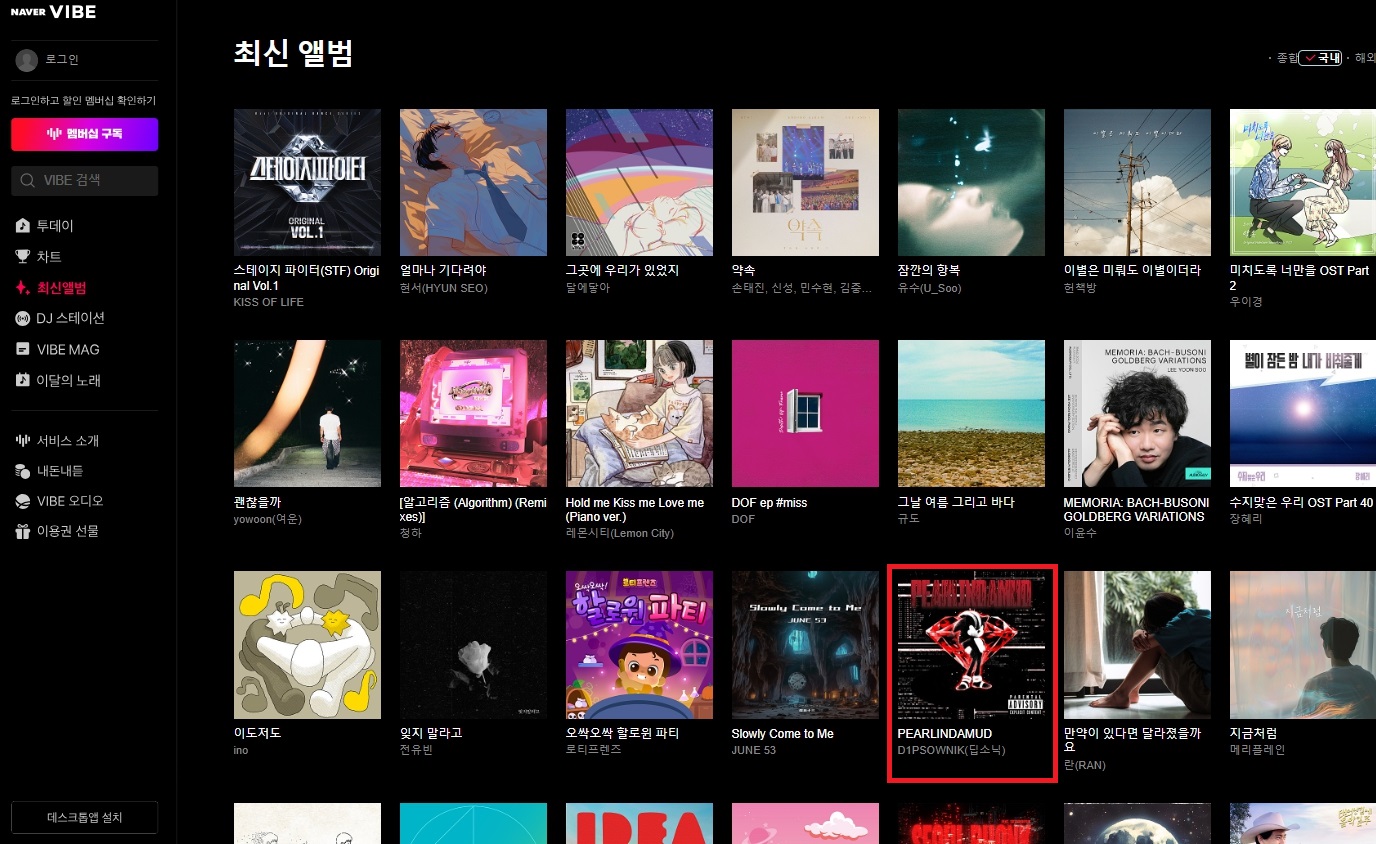Click artist name 현서(HYUN SEO)
This screenshot has width=1376, height=844.
point(444,287)
